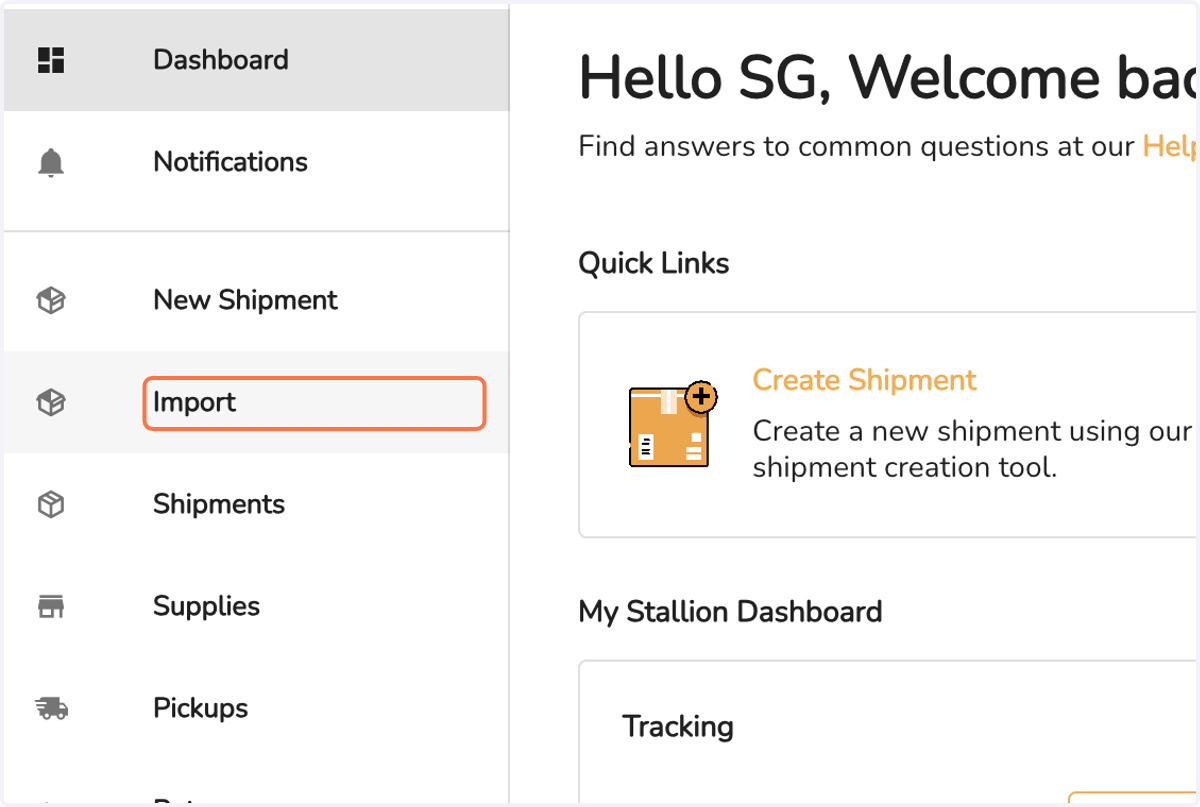
Task: Select New Shipment in the sidebar
Action: 256,300
